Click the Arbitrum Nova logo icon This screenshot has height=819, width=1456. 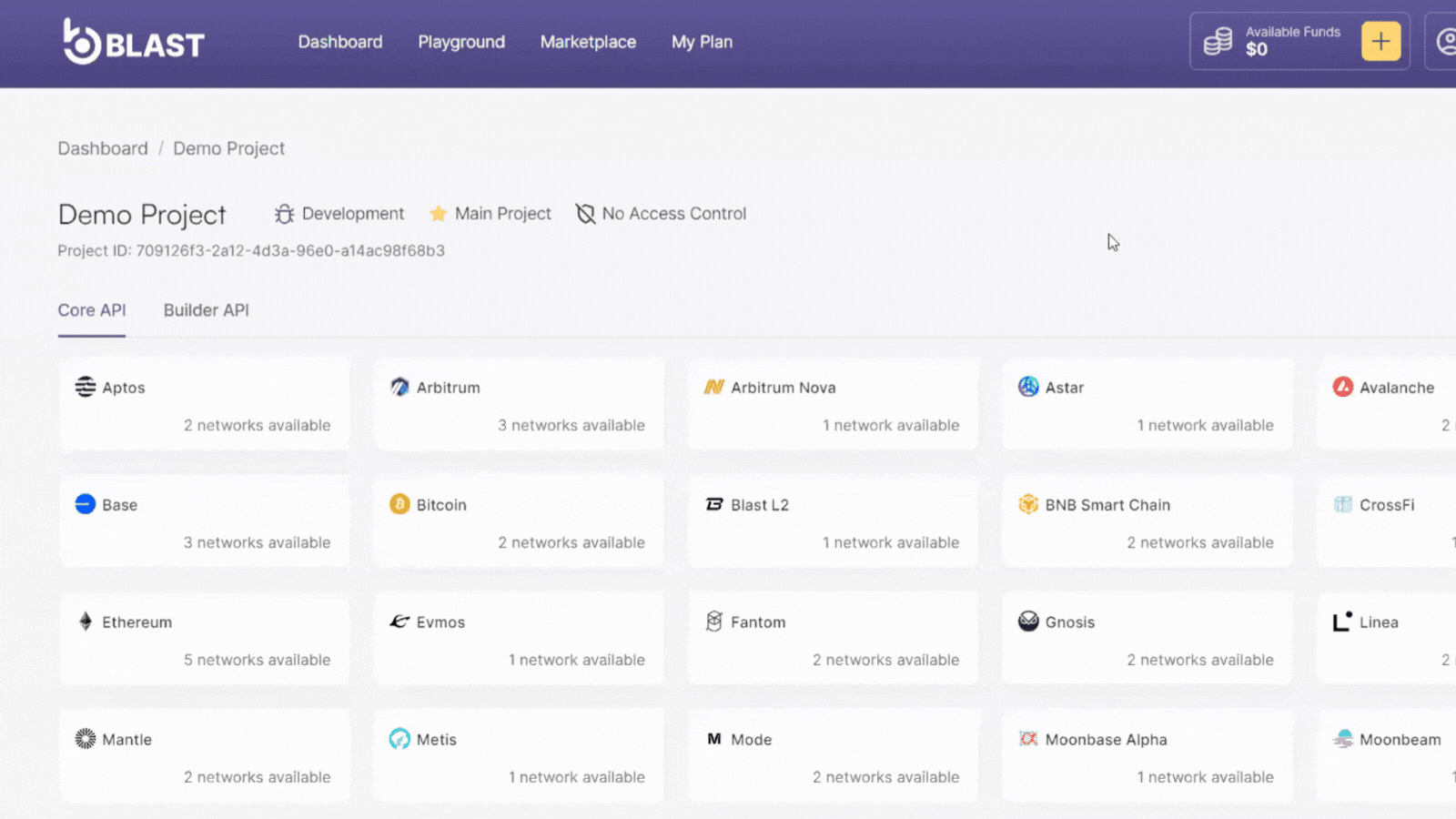click(x=714, y=387)
